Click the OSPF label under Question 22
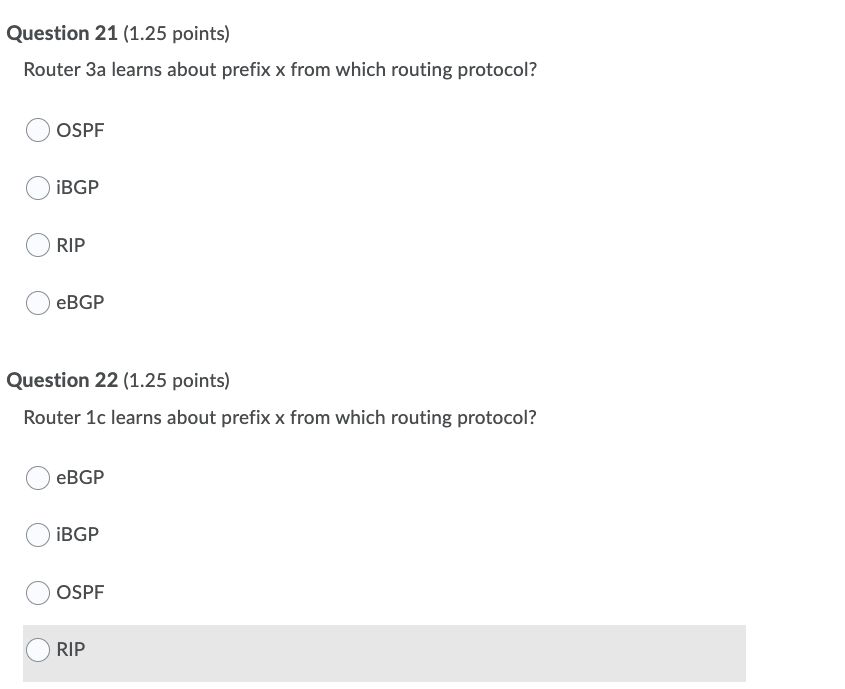The width and height of the screenshot is (845, 689). 79,592
